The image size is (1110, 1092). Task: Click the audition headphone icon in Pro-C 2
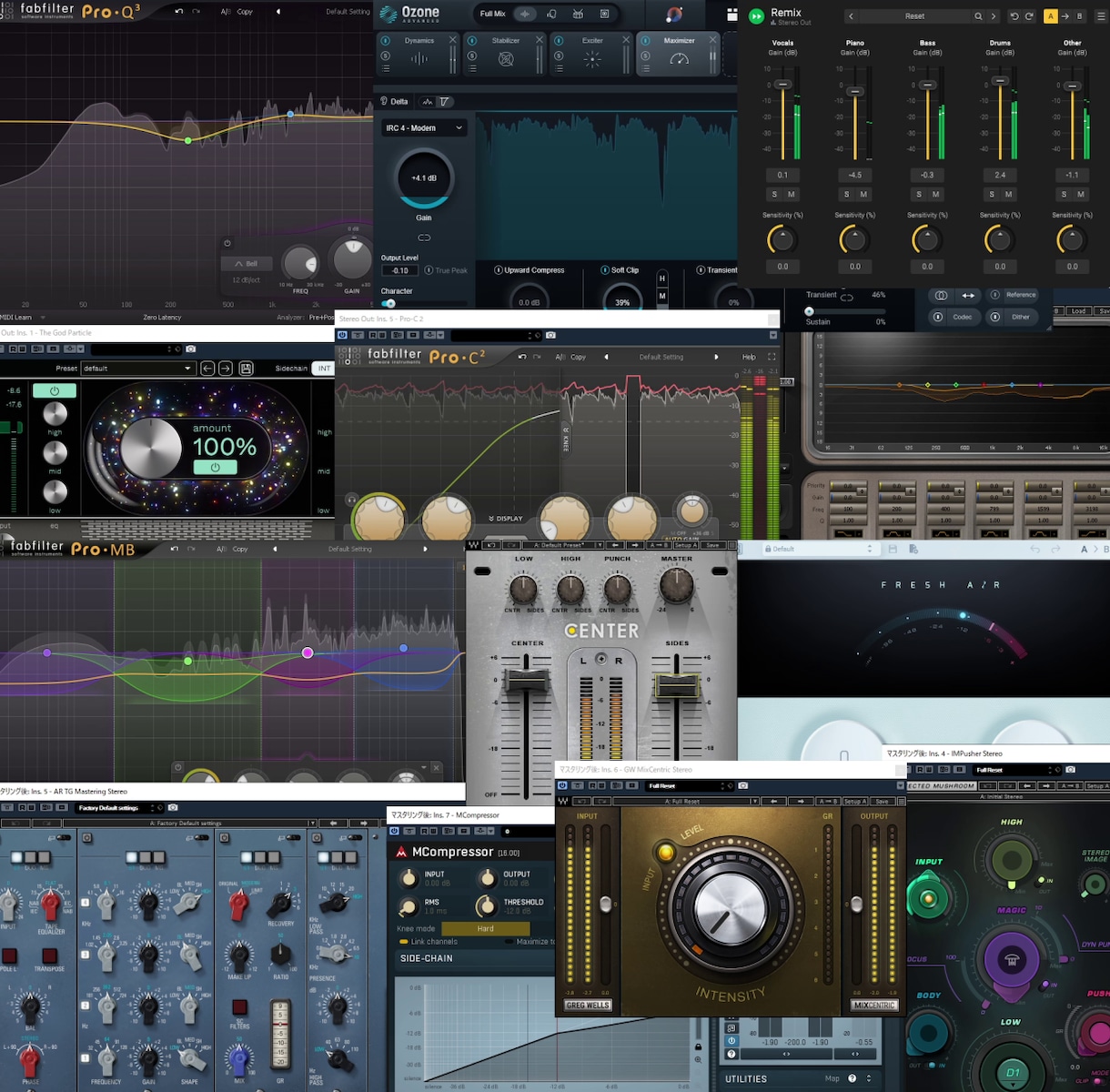(x=351, y=500)
